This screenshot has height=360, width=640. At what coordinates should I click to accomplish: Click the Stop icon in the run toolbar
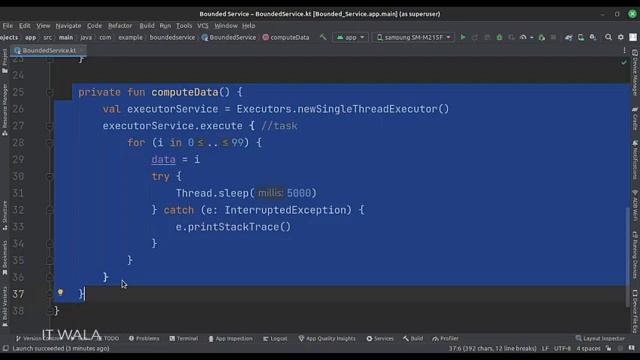[x=553, y=37]
